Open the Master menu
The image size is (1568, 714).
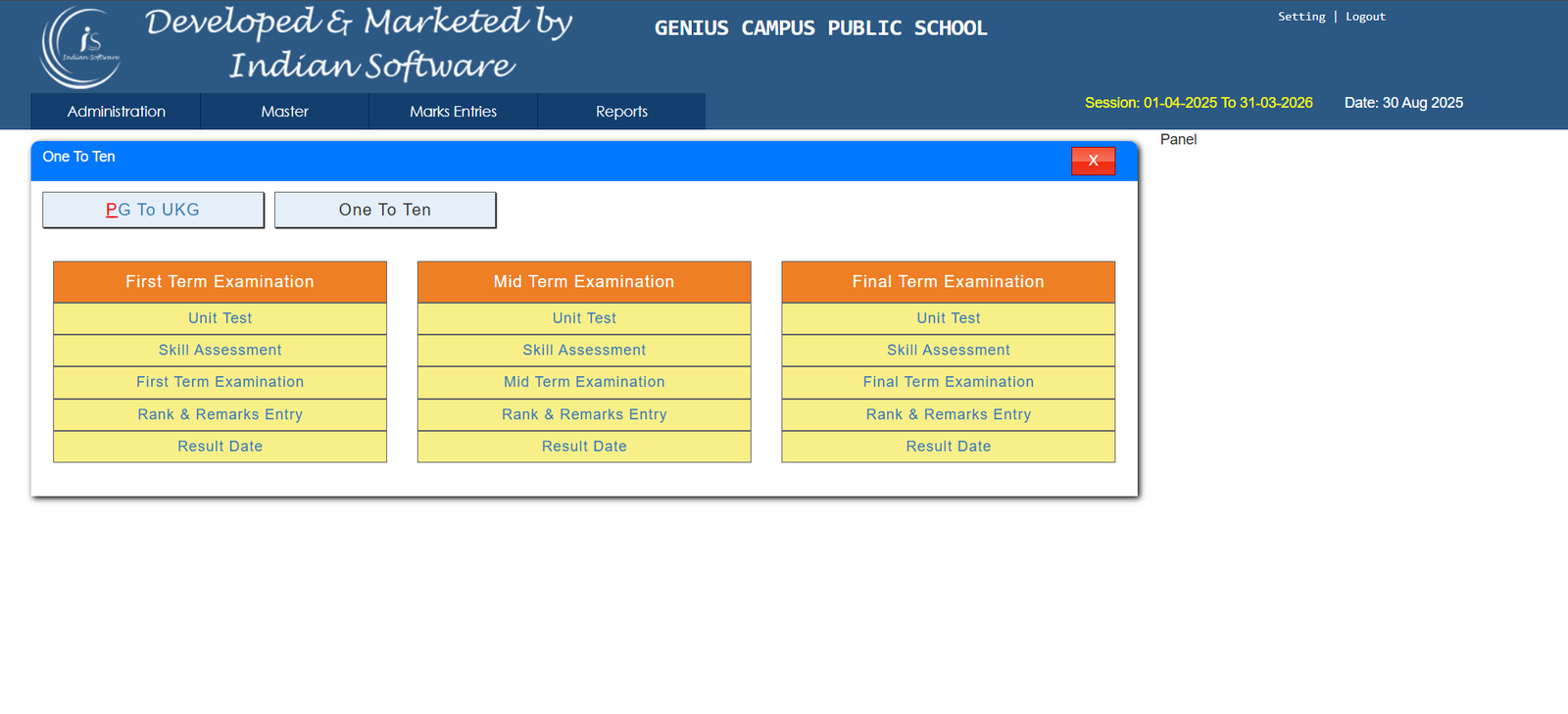pyautogui.click(x=284, y=112)
